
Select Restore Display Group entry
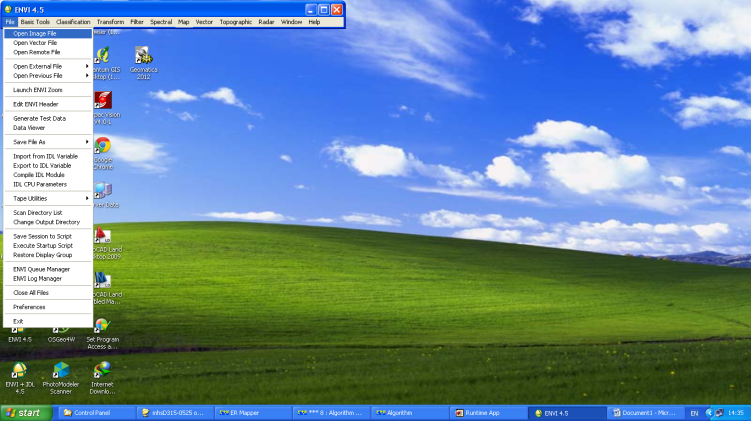[x=48, y=255]
